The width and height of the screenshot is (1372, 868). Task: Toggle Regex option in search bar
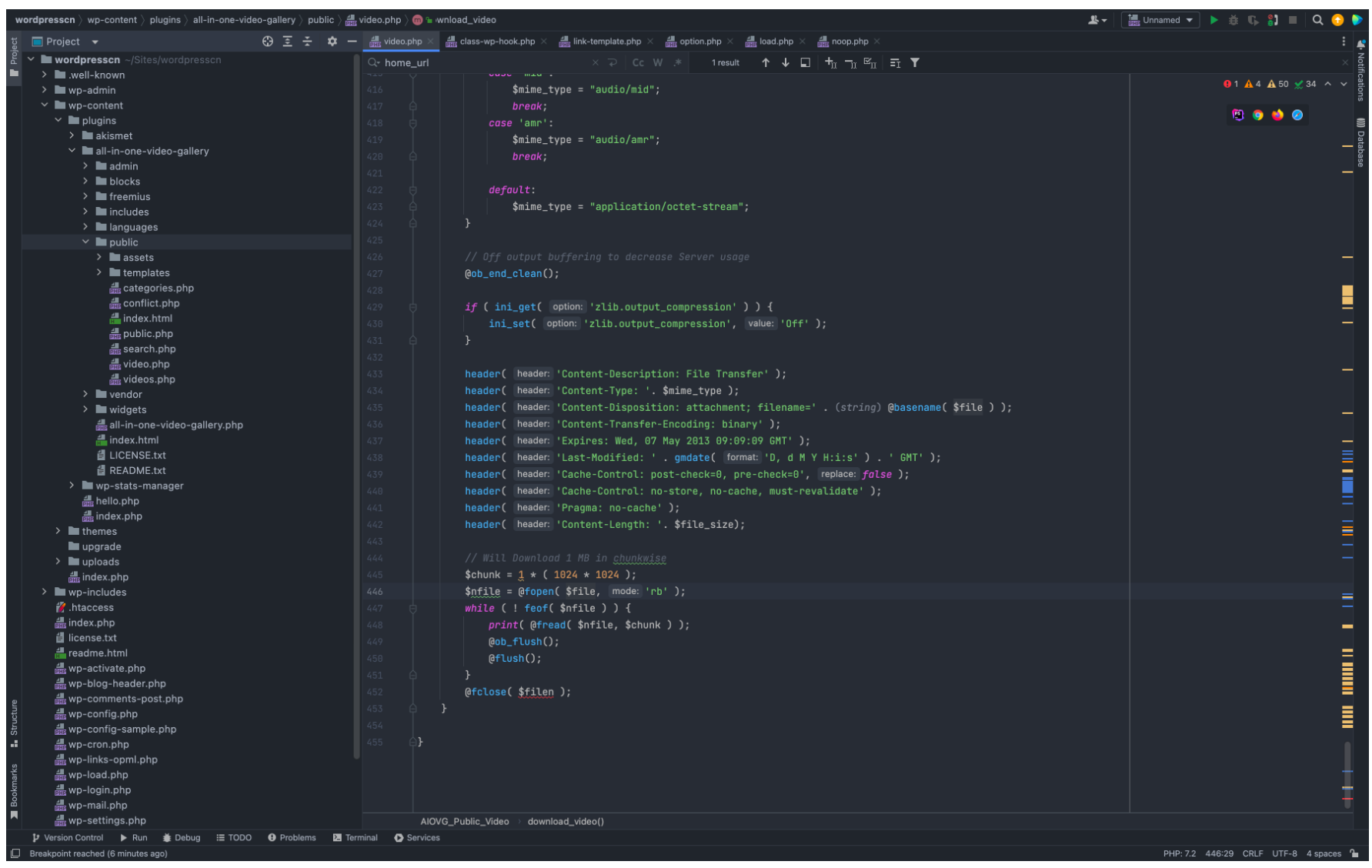(x=677, y=63)
